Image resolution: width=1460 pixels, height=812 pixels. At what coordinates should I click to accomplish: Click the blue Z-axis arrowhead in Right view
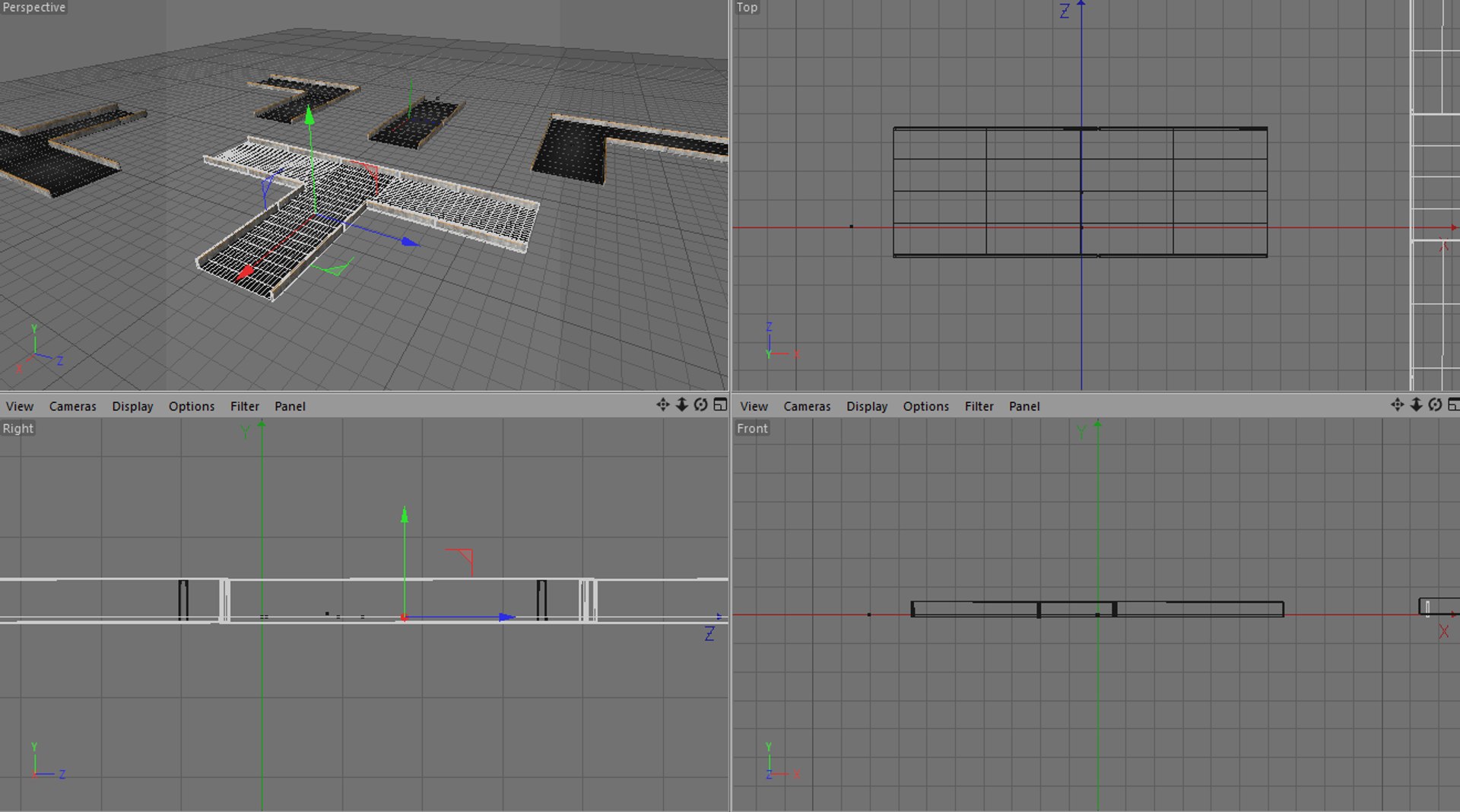[x=507, y=617]
